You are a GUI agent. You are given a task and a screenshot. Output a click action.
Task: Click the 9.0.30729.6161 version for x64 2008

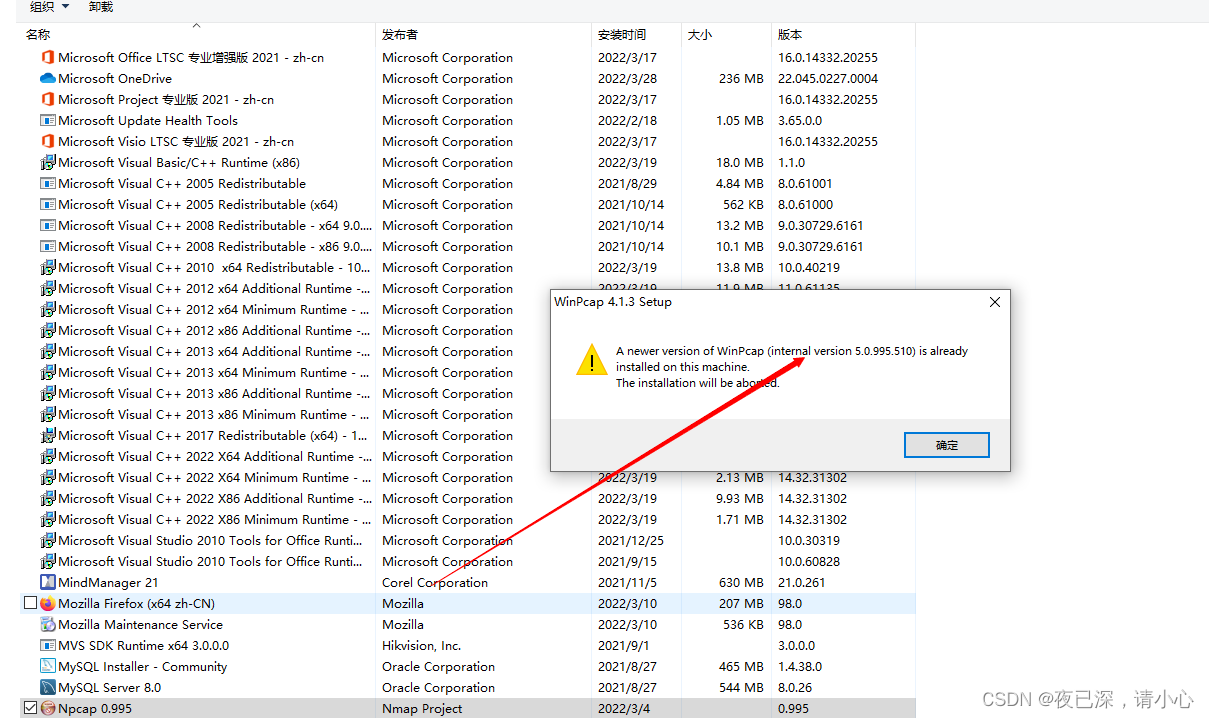point(820,225)
